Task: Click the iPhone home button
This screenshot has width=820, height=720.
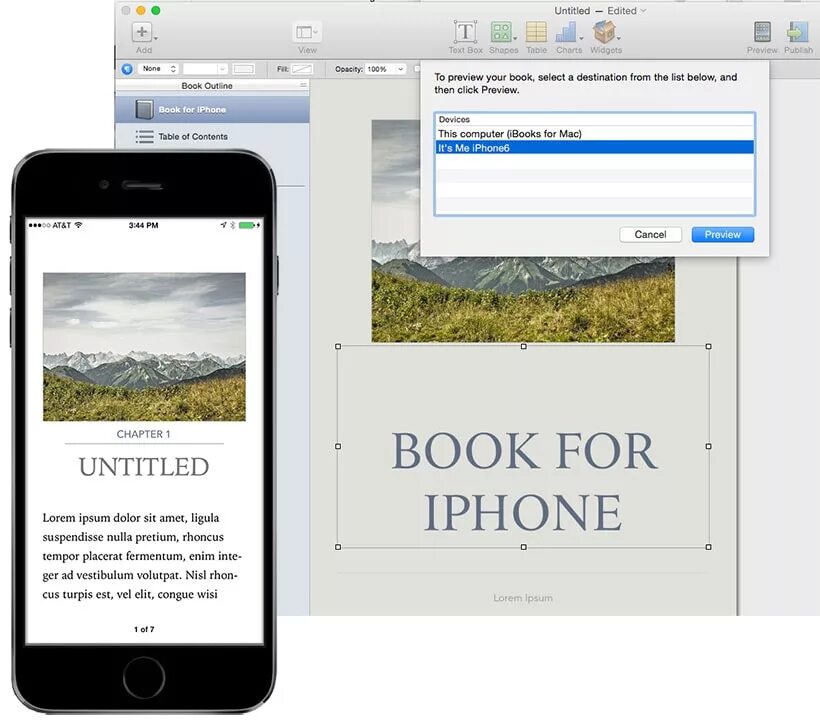Action: (x=144, y=677)
